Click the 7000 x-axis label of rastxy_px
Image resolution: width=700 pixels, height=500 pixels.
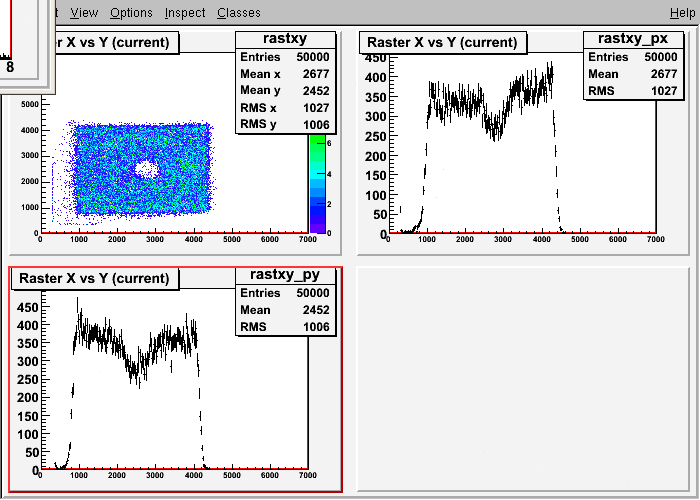point(655,239)
